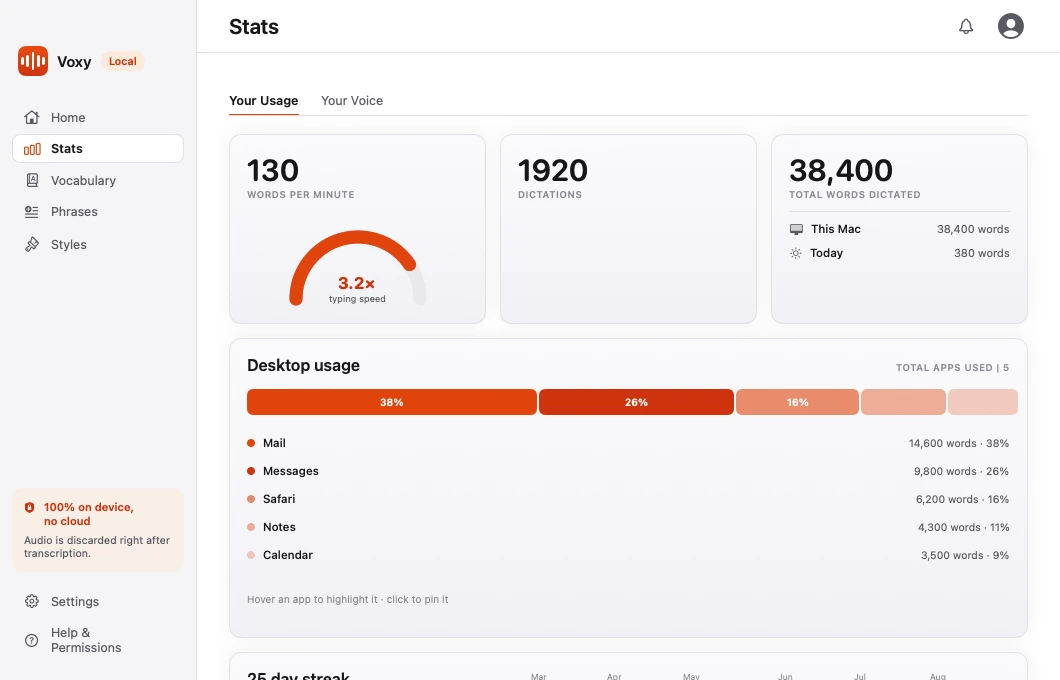Click the Calendar color dot in legend

click(x=251, y=555)
